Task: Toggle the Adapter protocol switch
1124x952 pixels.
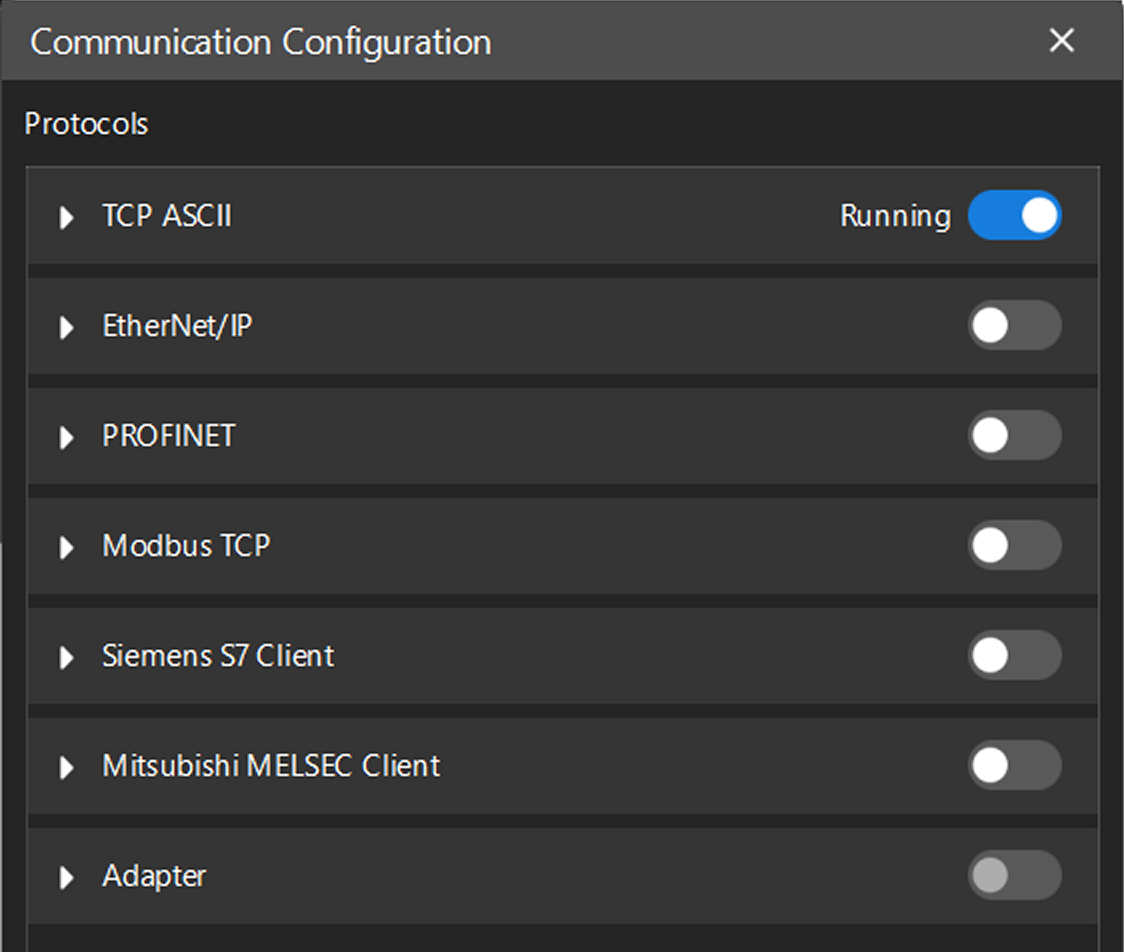Action: (x=1014, y=876)
